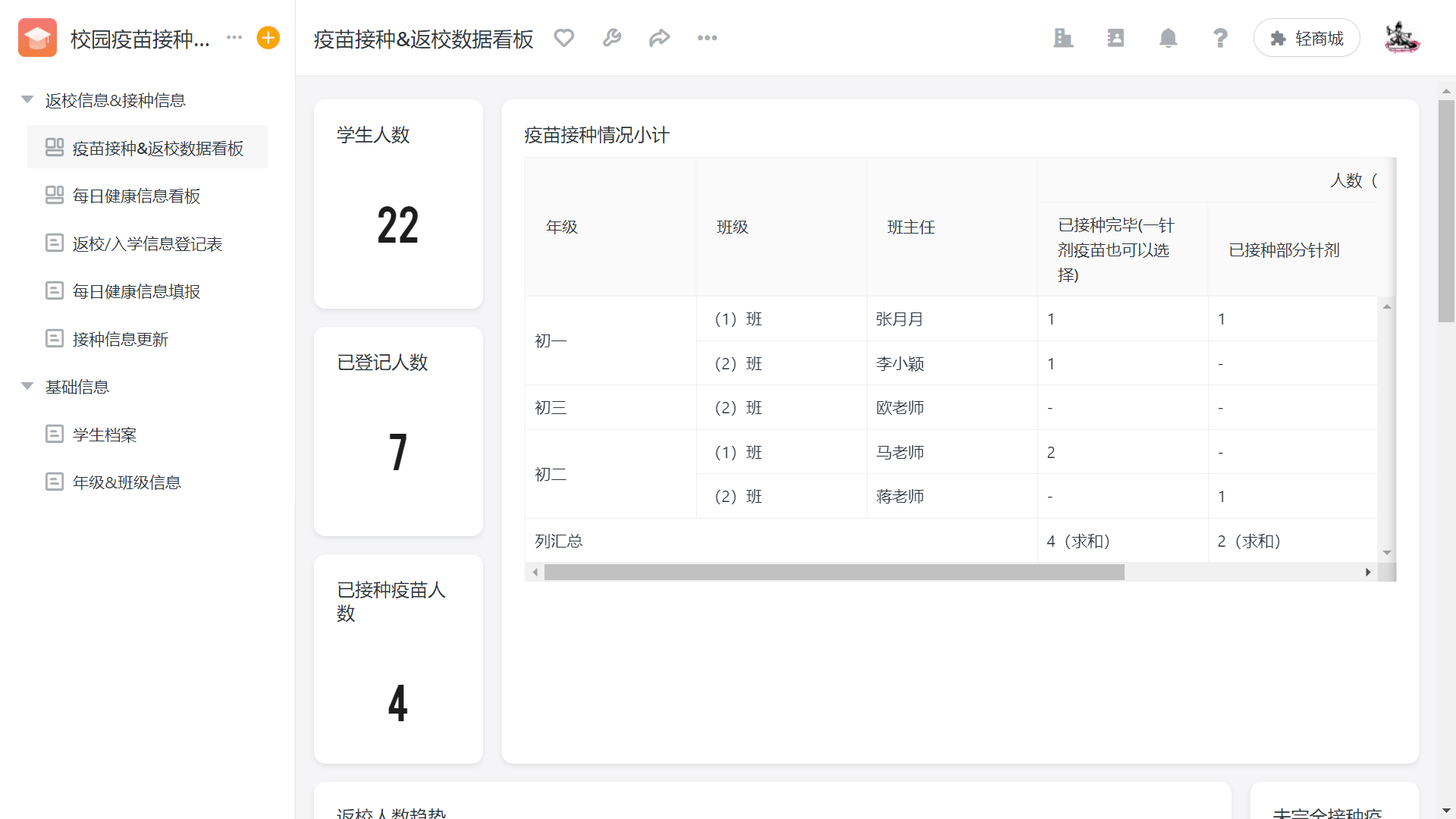Favorite the dashboard with heart icon
Image resolution: width=1456 pixels, height=819 pixels.
pyautogui.click(x=563, y=38)
